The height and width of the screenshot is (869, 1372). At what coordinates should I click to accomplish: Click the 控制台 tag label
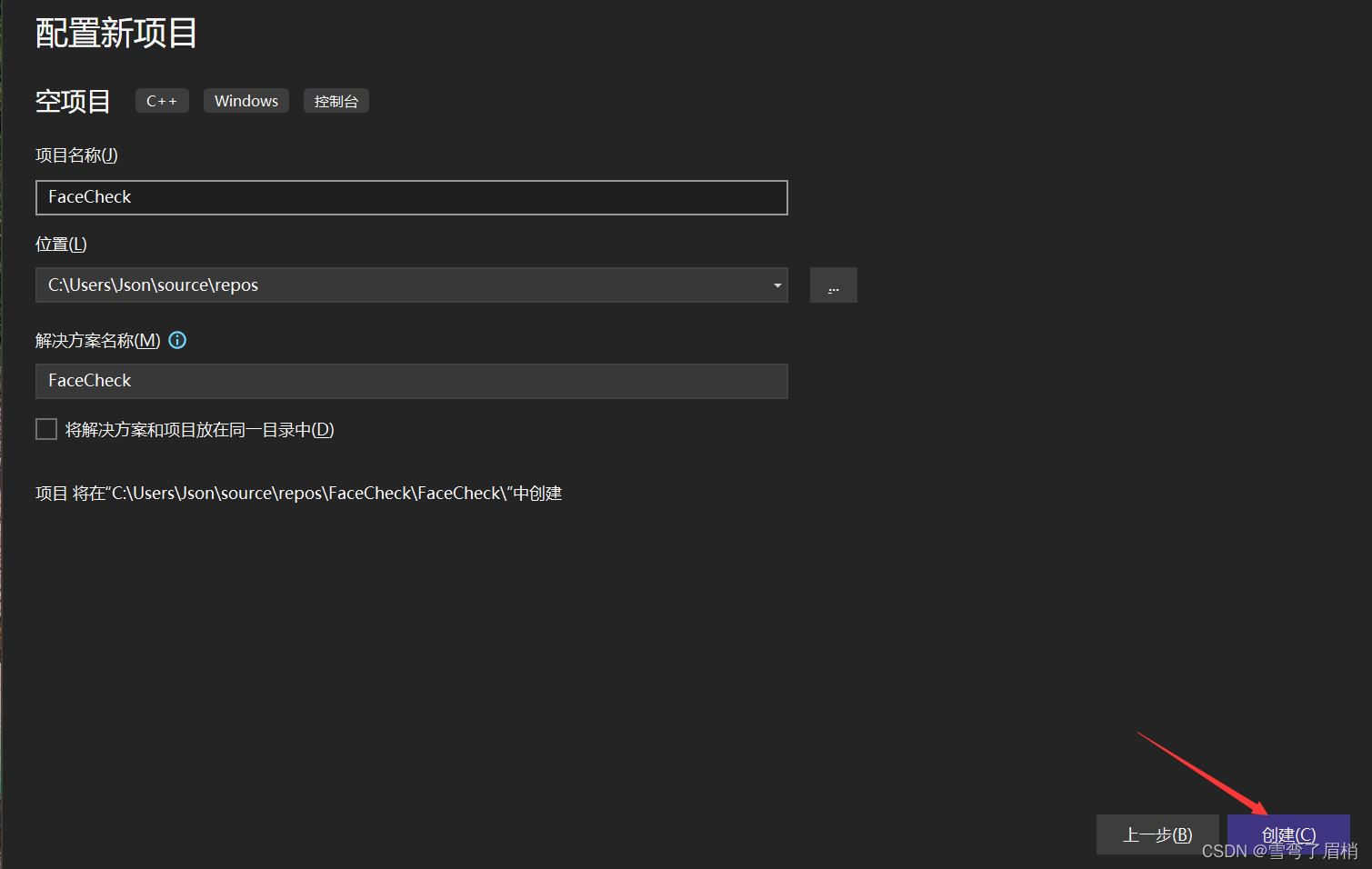coord(336,101)
